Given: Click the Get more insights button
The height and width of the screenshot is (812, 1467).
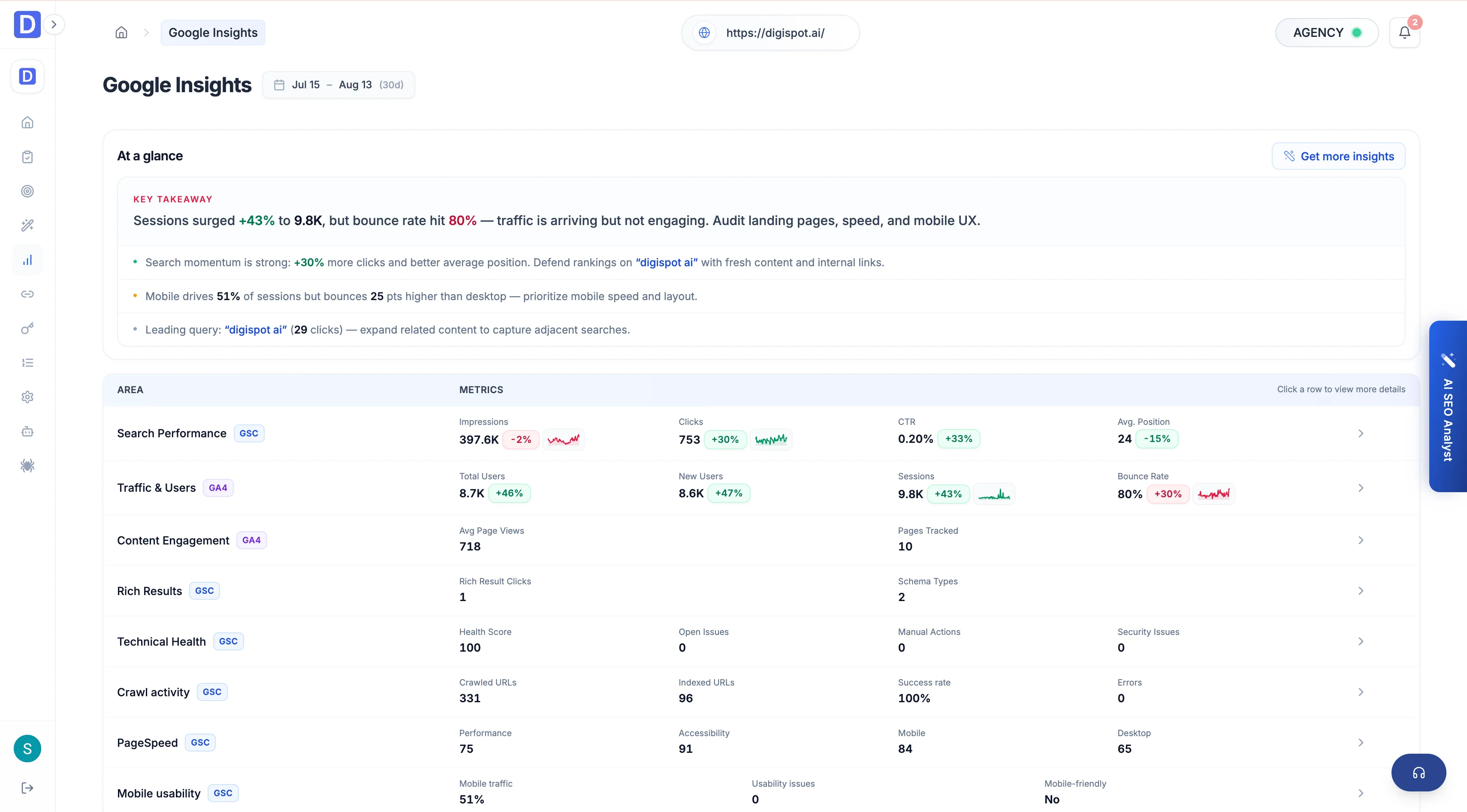Looking at the screenshot, I should 1338,156.
